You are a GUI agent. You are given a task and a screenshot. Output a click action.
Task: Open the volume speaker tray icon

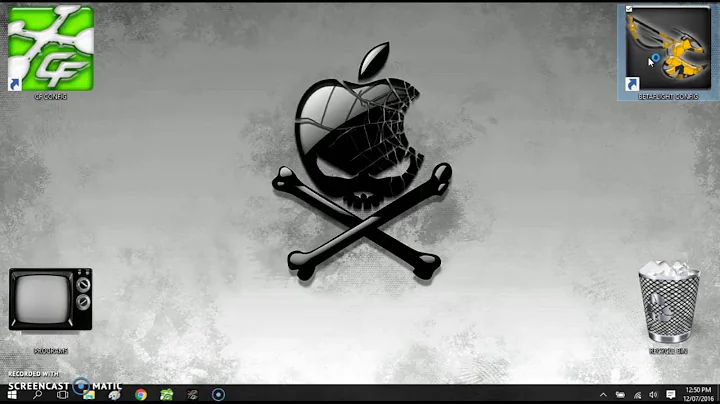pyautogui.click(x=653, y=395)
